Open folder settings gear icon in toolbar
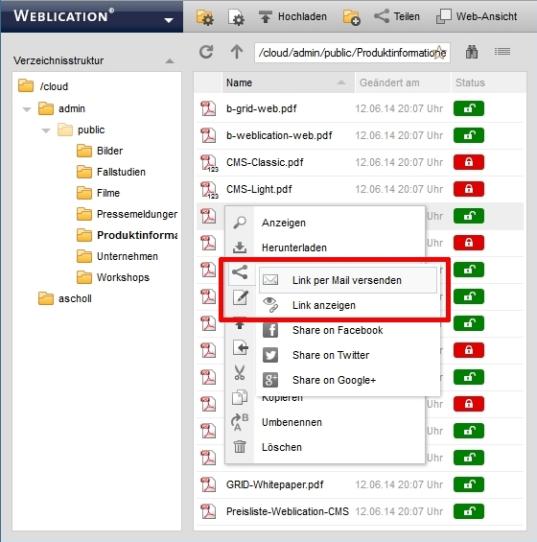The image size is (537, 542). point(205,17)
